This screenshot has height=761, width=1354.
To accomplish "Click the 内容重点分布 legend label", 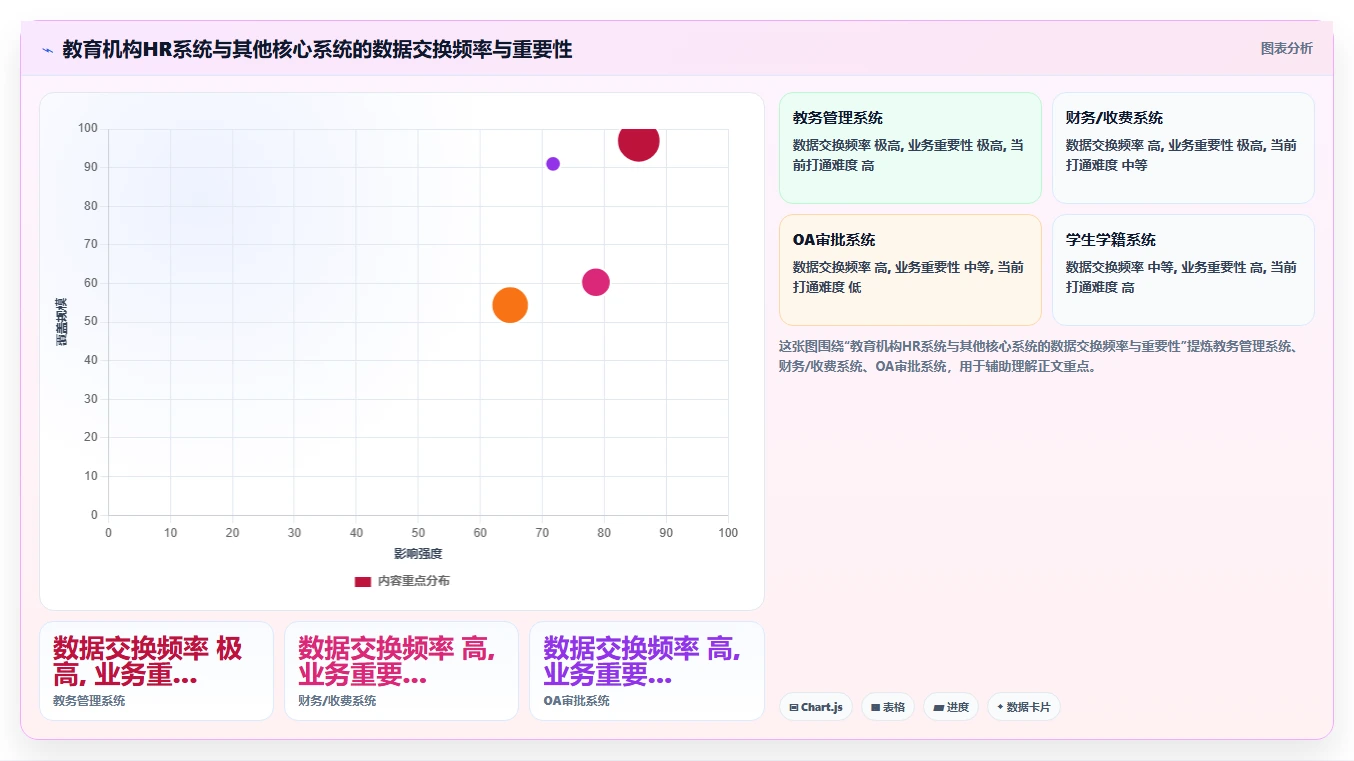I will point(414,581).
